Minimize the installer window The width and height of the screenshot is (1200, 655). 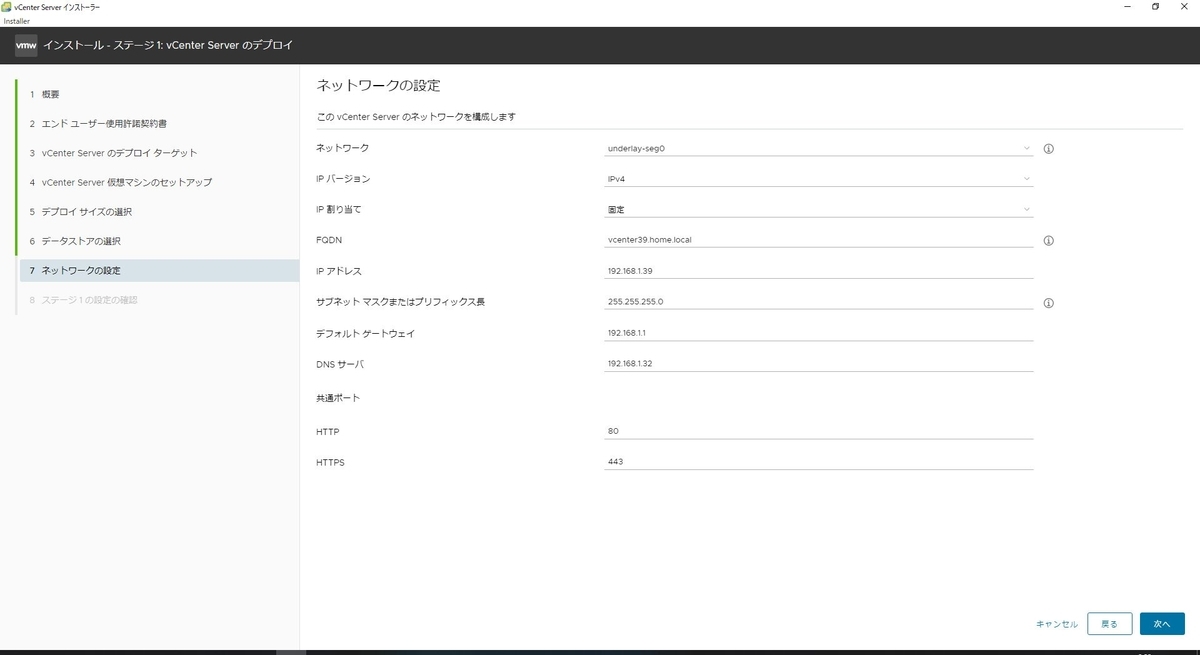click(1127, 6)
